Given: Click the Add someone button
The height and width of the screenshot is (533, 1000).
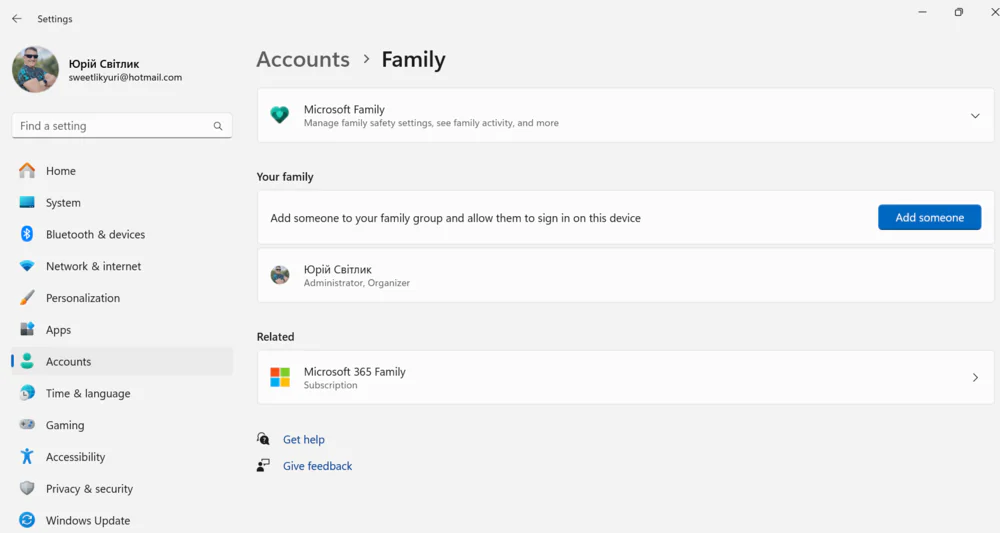Looking at the screenshot, I should pos(929,217).
